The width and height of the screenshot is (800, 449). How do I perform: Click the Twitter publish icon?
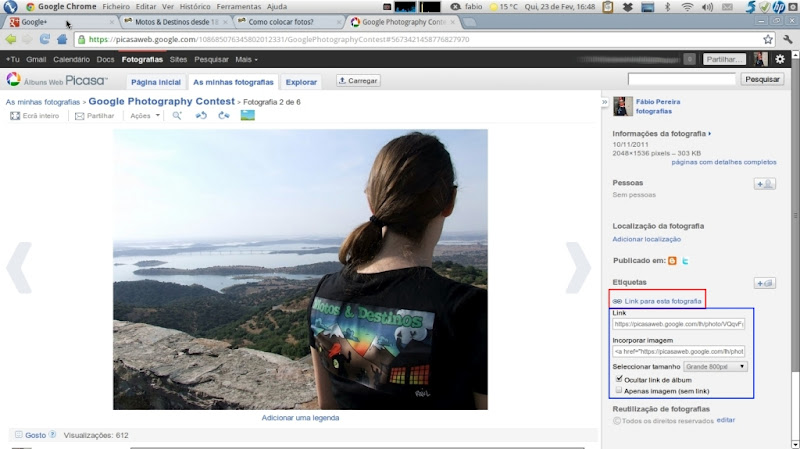(685, 261)
